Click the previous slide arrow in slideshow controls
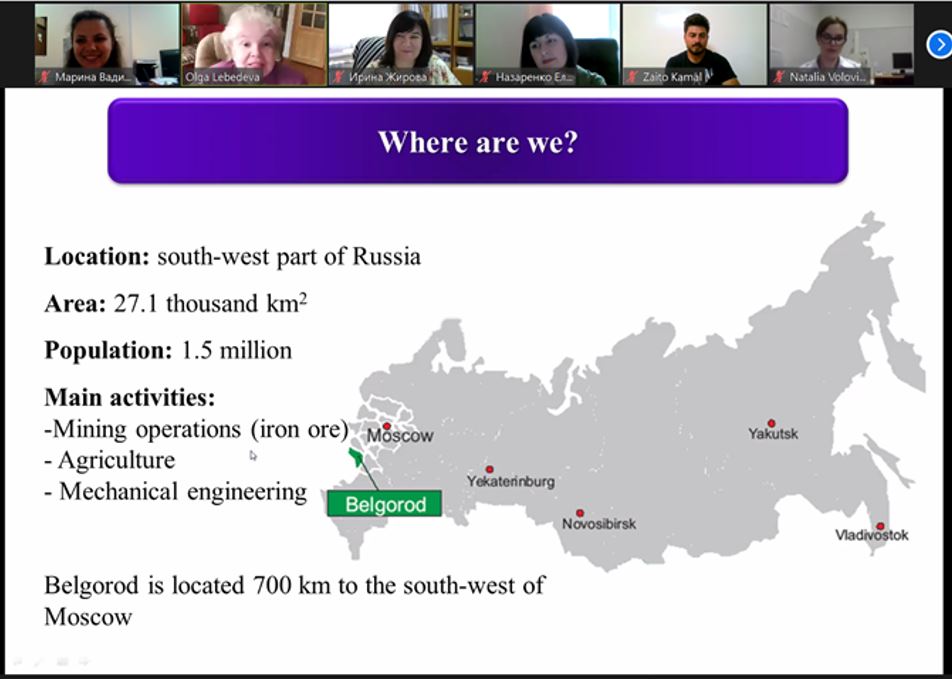This screenshot has width=952, height=679. click(16, 662)
